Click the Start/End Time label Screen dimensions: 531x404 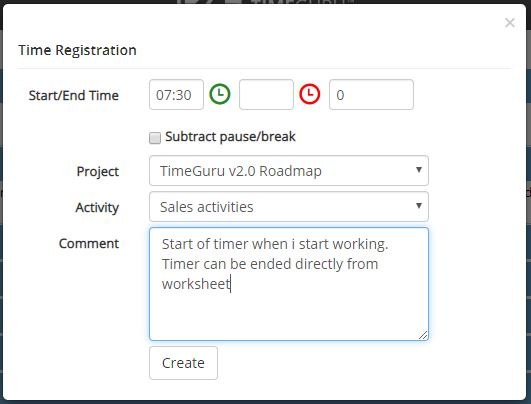click(x=74, y=95)
